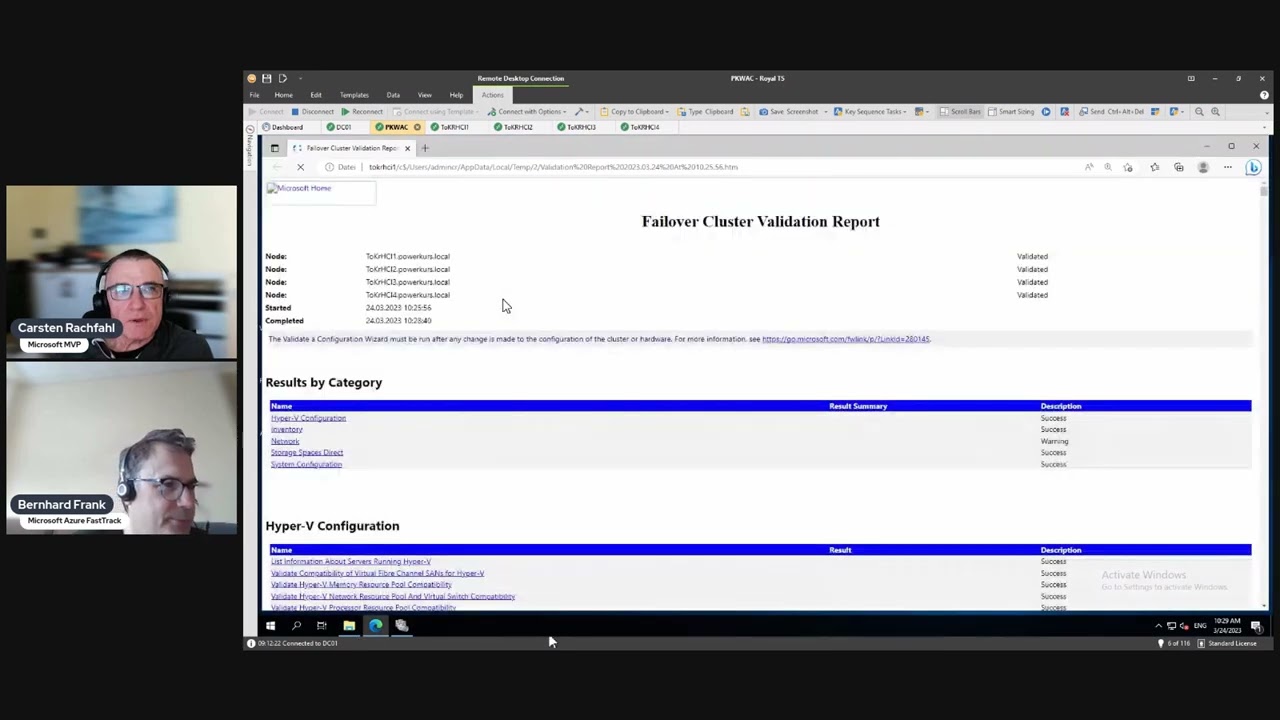Close the Failover Cluster Validation Report tab

(x=407, y=148)
